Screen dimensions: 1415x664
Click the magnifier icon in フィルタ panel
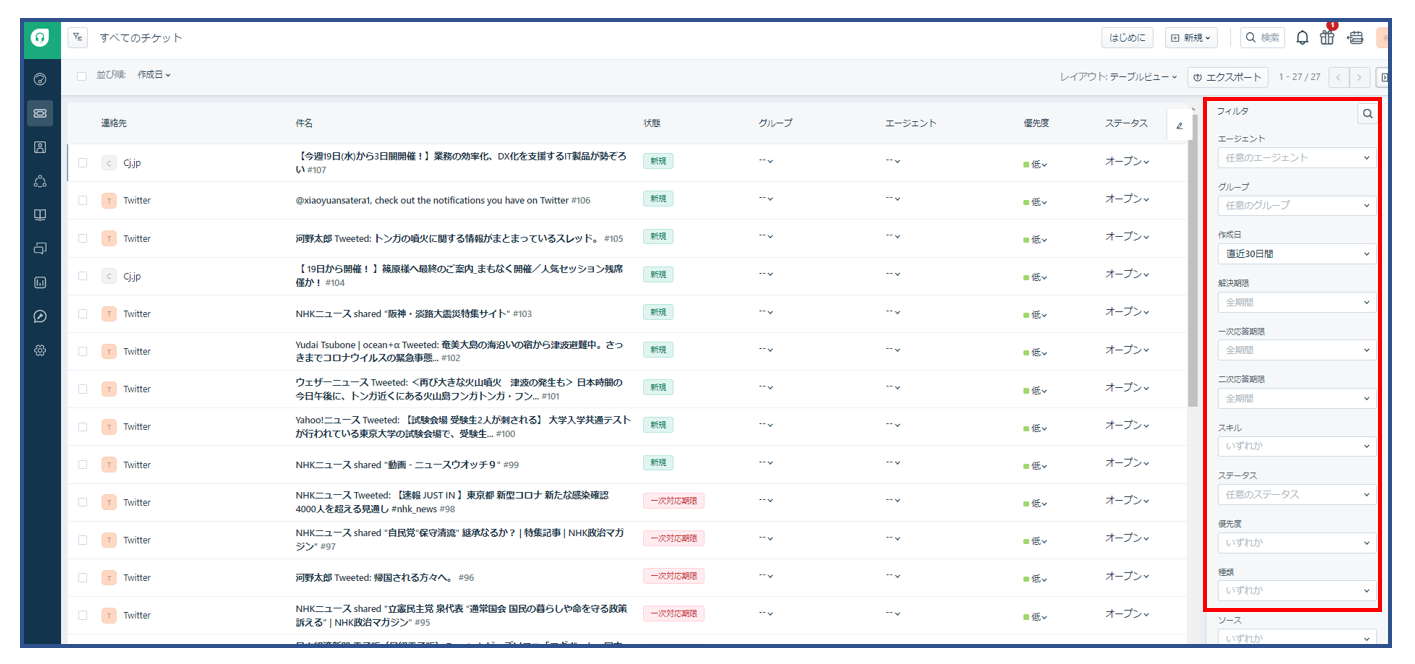(1367, 113)
